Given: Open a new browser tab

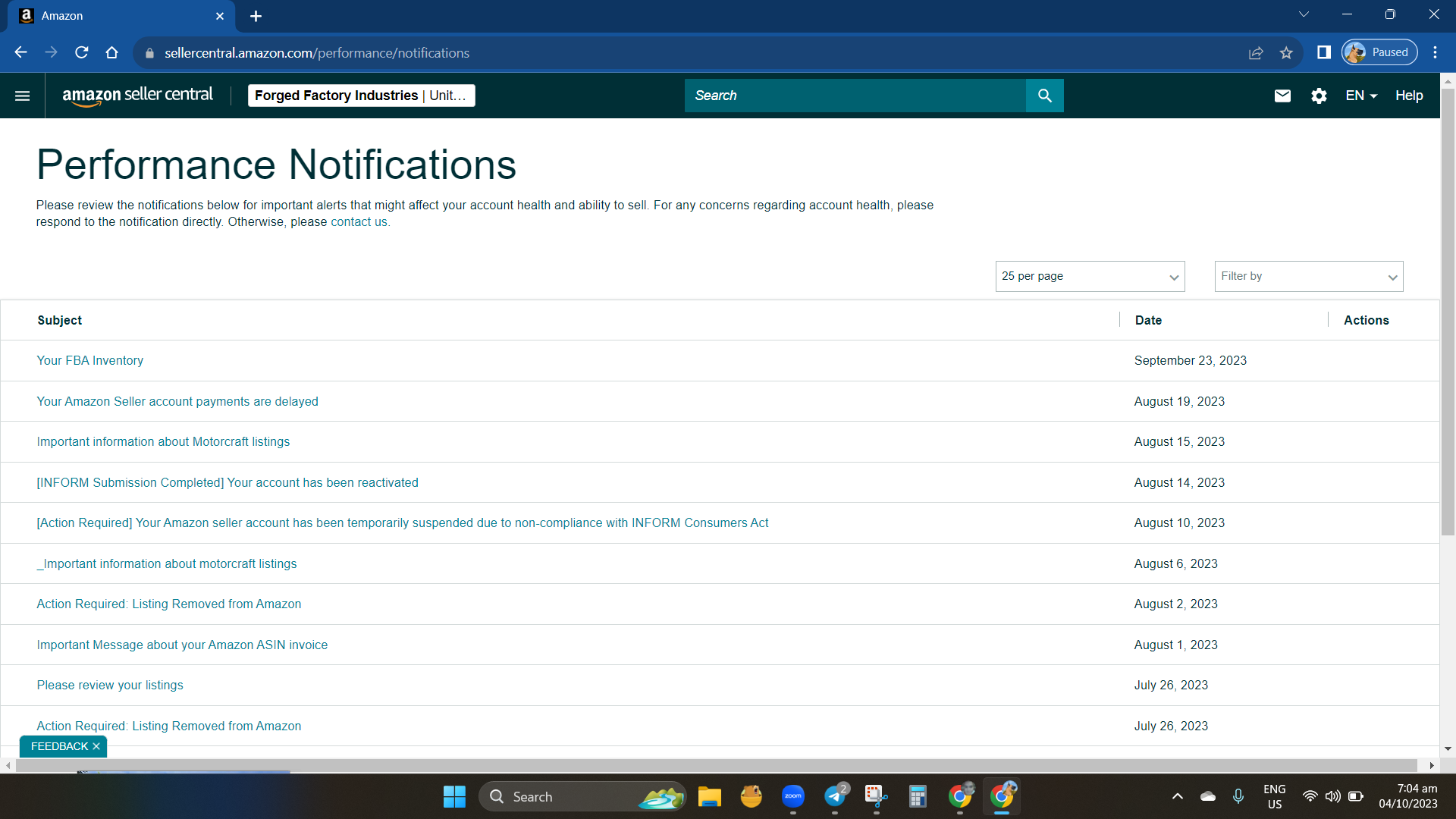Looking at the screenshot, I should coord(256,16).
